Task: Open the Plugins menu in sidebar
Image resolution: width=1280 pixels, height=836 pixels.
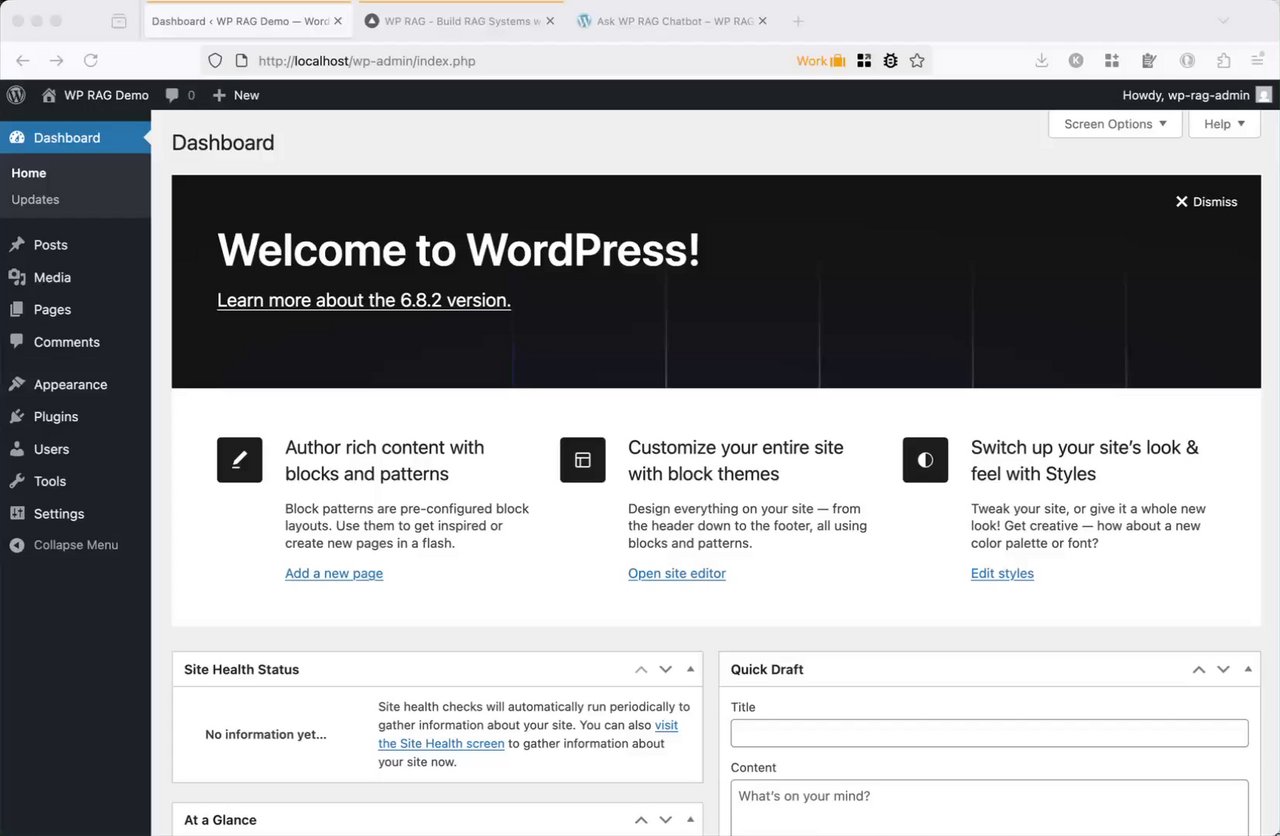Action: point(56,417)
